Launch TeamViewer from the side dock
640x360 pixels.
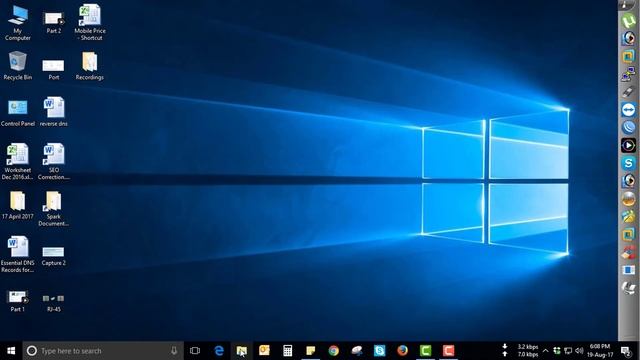(629, 110)
